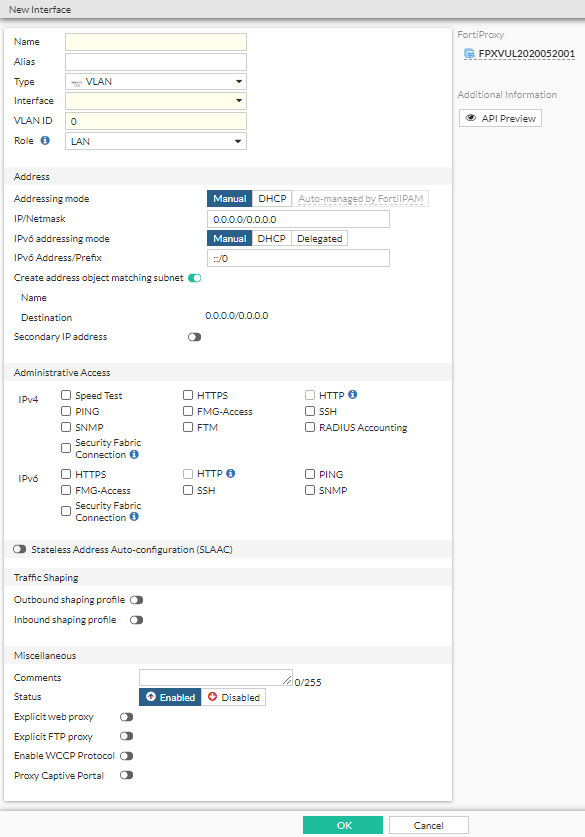Toggle Secondary IP address on
The image size is (585, 837).
tap(194, 336)
